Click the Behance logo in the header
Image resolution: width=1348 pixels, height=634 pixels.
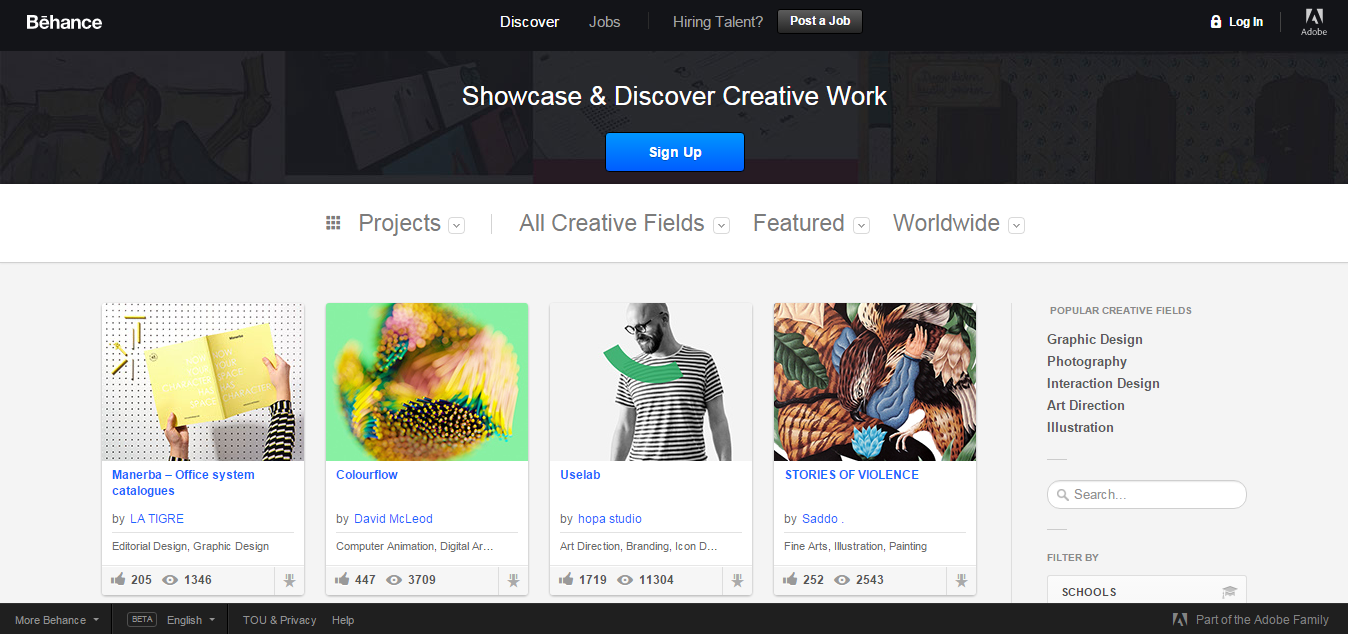[x=63, y=21]
